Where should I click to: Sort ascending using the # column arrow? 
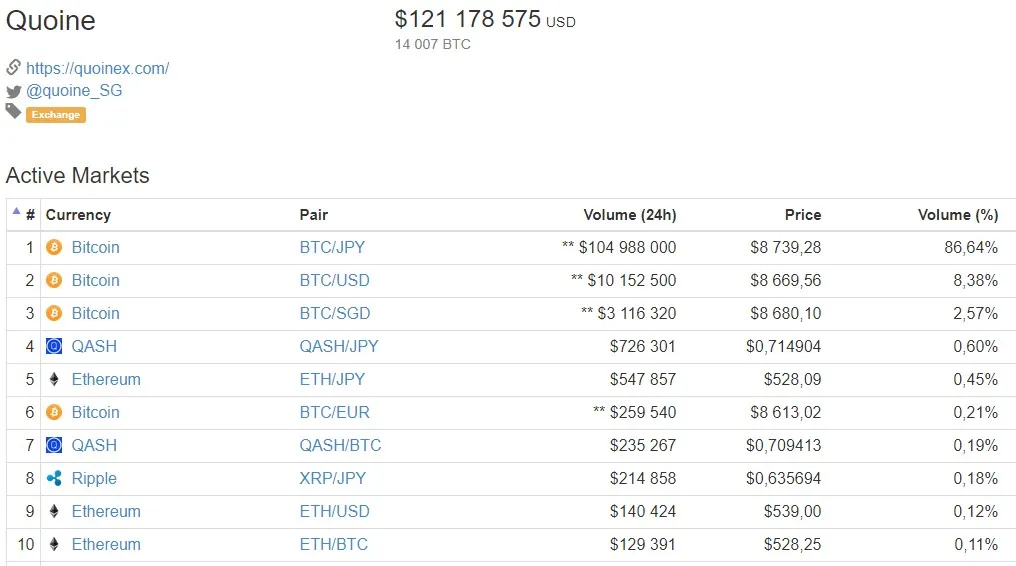pyautogui.click(x=16, y=211)
